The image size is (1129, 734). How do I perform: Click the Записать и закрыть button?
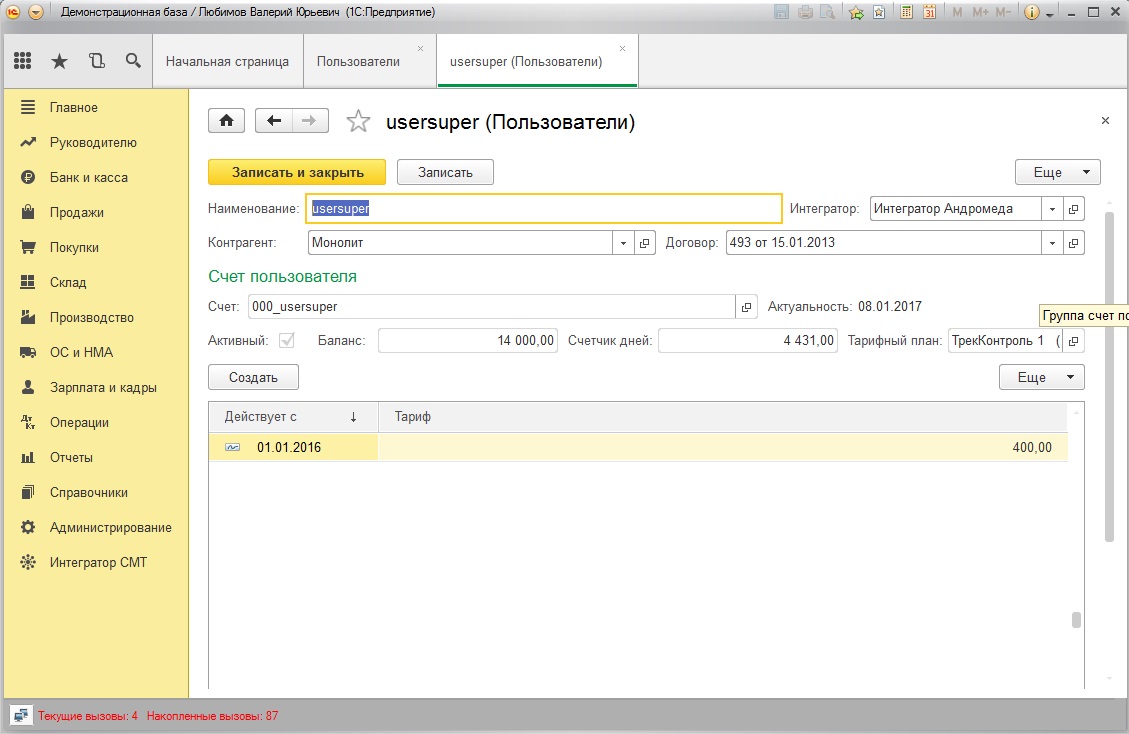(297, 172)
